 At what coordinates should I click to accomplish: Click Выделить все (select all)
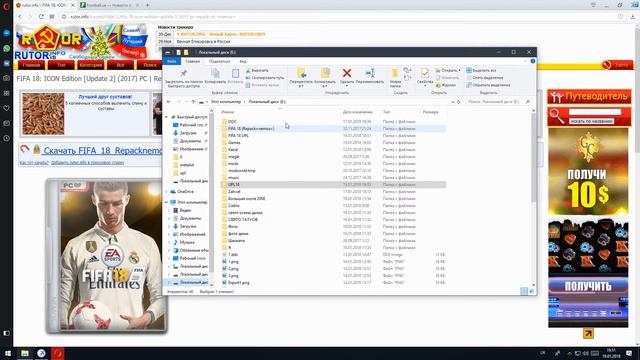pos(481,70)
